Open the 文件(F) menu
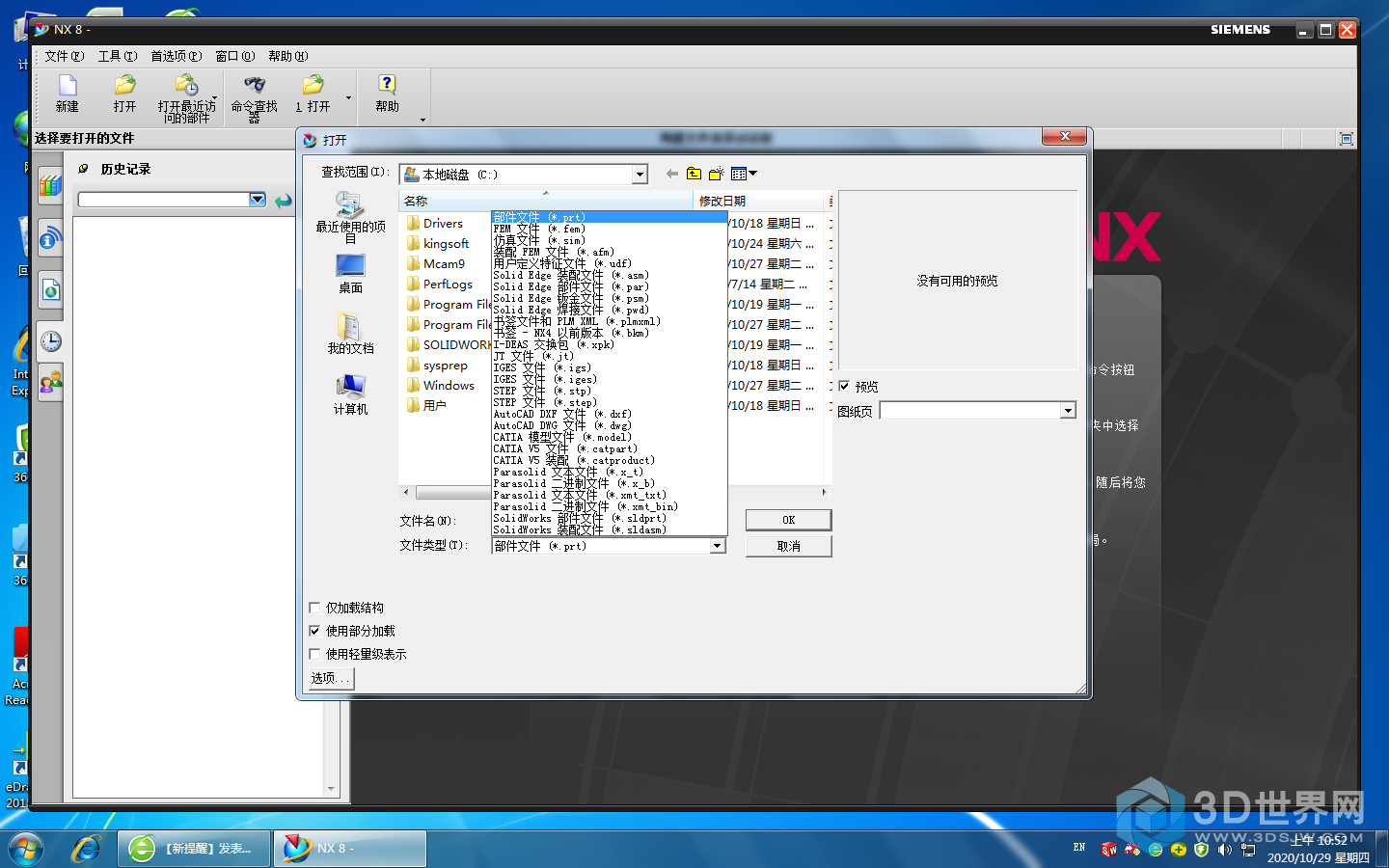This screenshot has width=1389, height=868. [x=64, y=56]
